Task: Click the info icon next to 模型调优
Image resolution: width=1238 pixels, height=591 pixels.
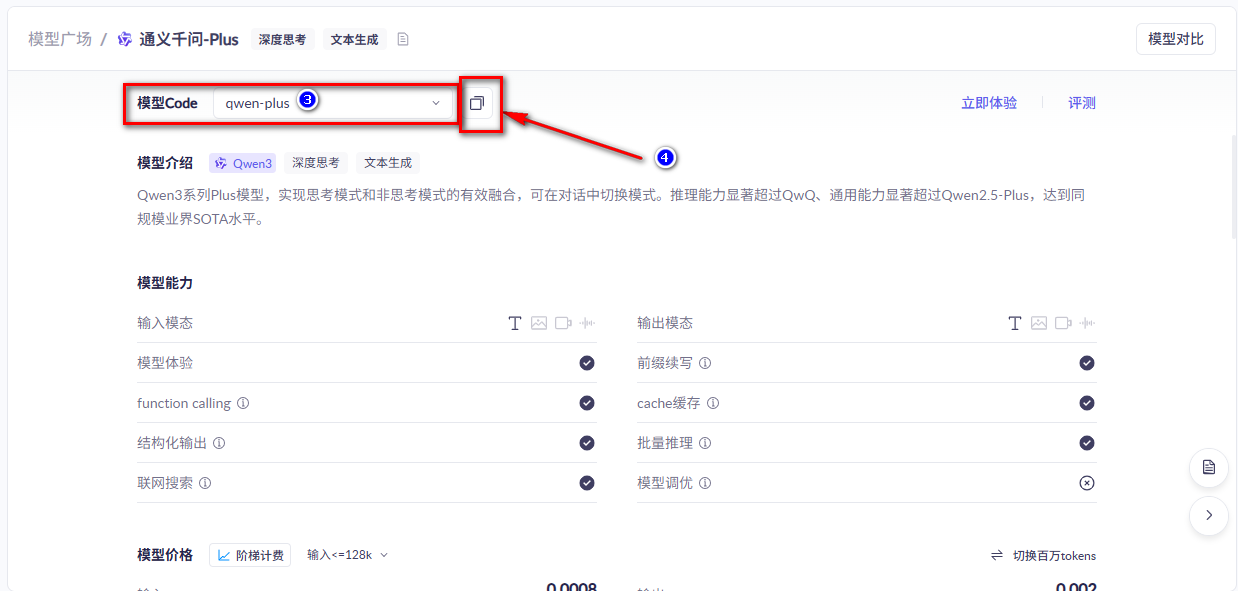Action: tap(705, 483)
